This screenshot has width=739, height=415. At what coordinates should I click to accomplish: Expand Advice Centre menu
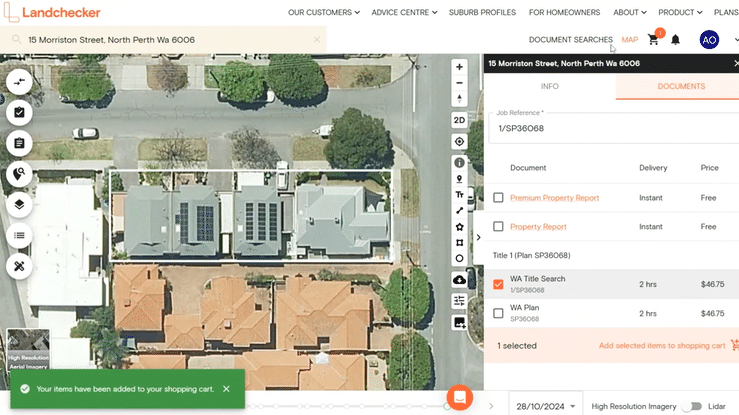[x=404, y=12]
